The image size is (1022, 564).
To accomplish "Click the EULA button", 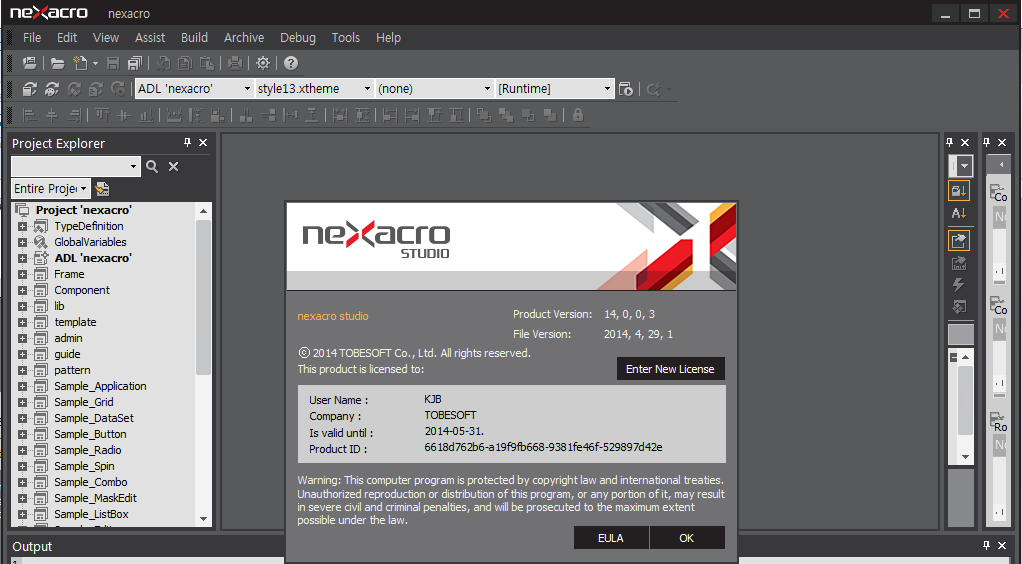I will click(x=611, y=538).
